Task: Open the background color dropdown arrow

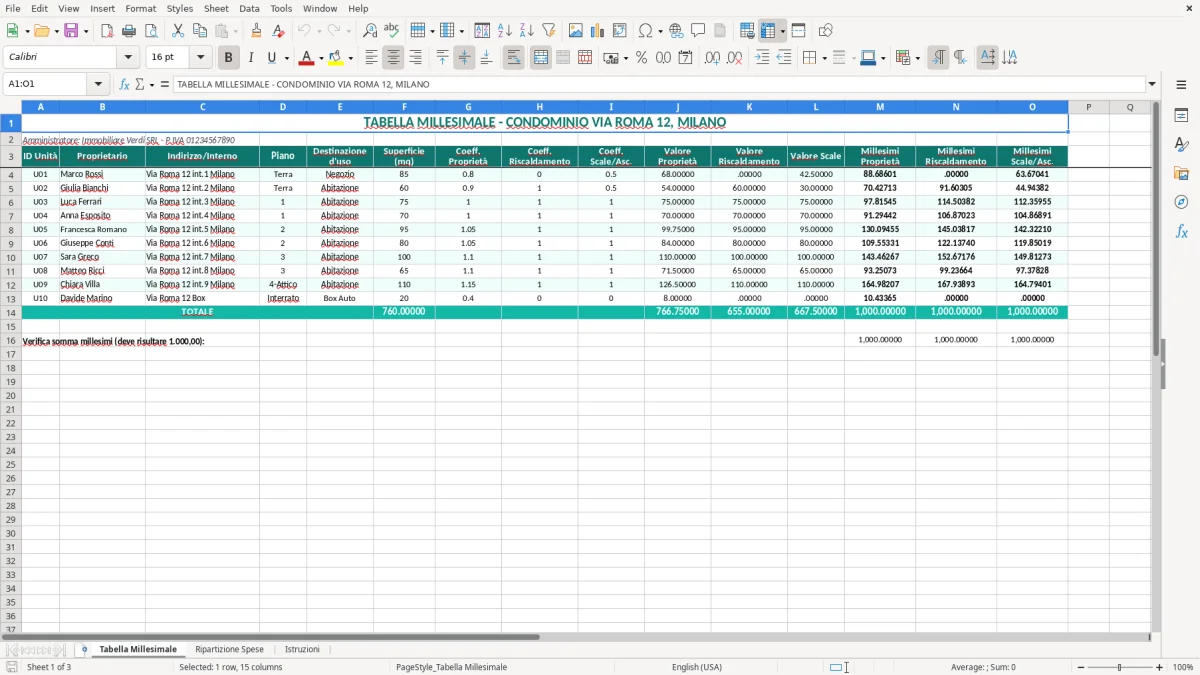Action: point(351,58)
